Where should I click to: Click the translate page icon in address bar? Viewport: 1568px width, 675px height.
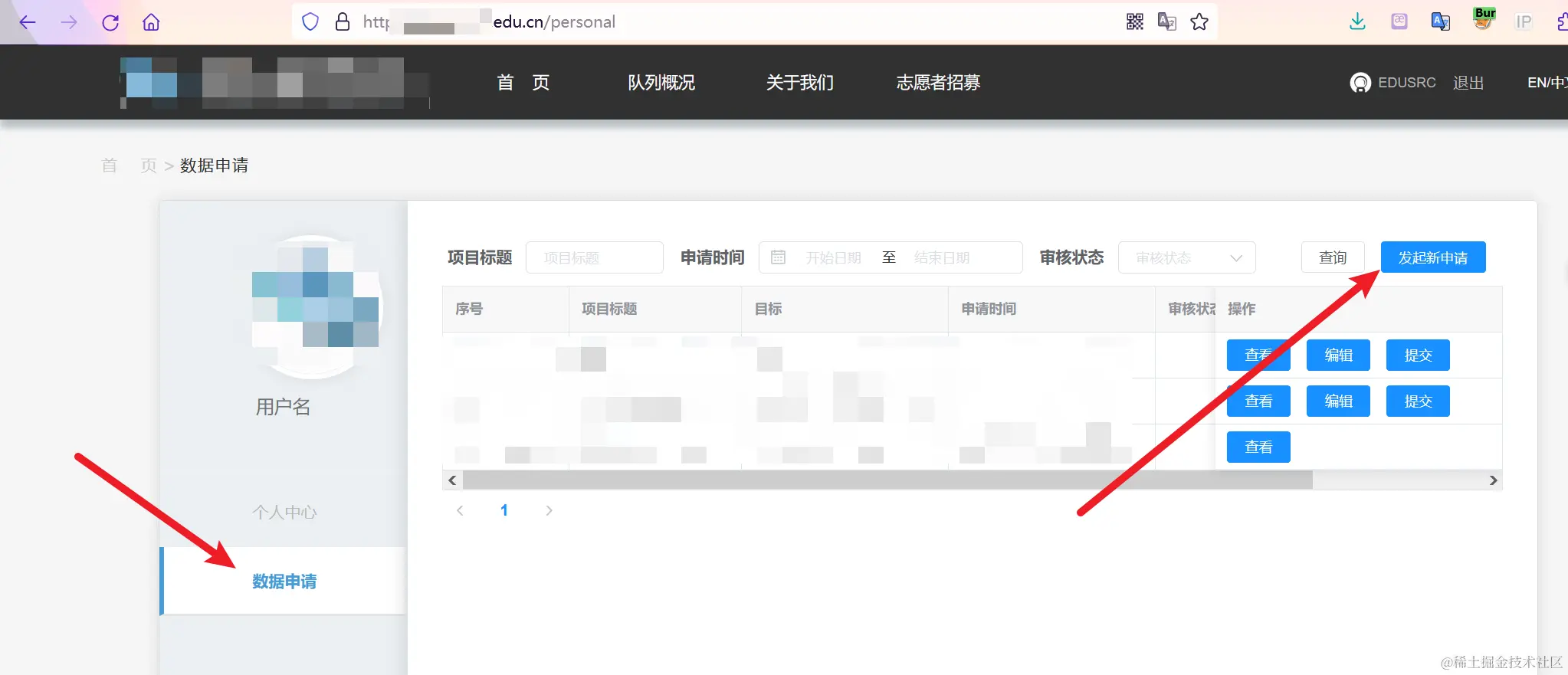pos(1166,21)
